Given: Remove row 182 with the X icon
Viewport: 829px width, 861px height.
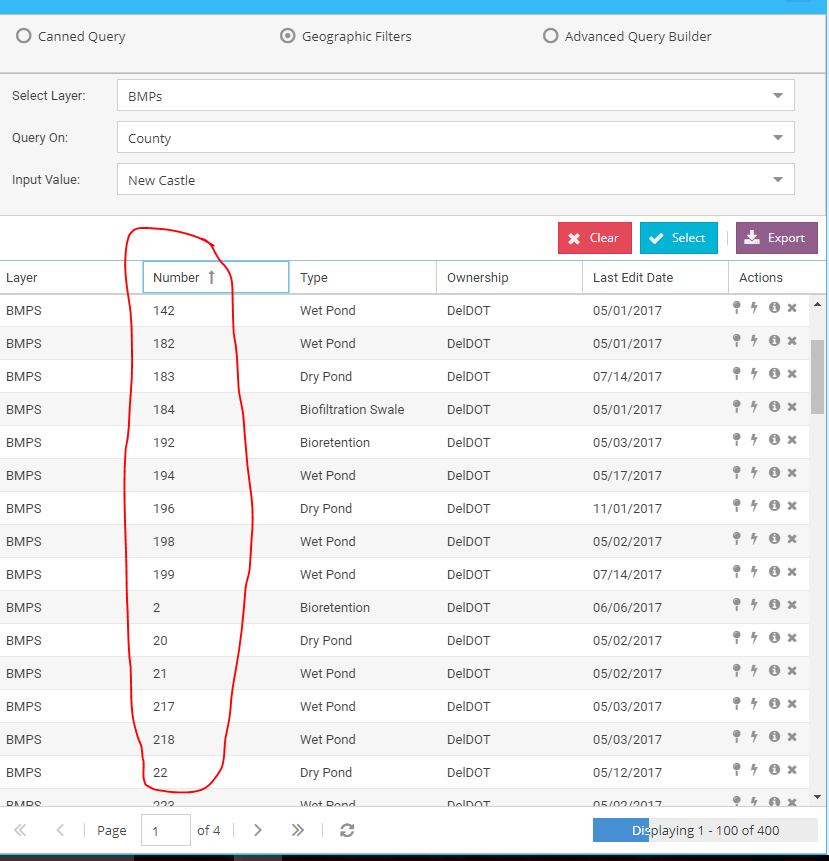Looking at the screenshot, I should (x=792, y=340).
